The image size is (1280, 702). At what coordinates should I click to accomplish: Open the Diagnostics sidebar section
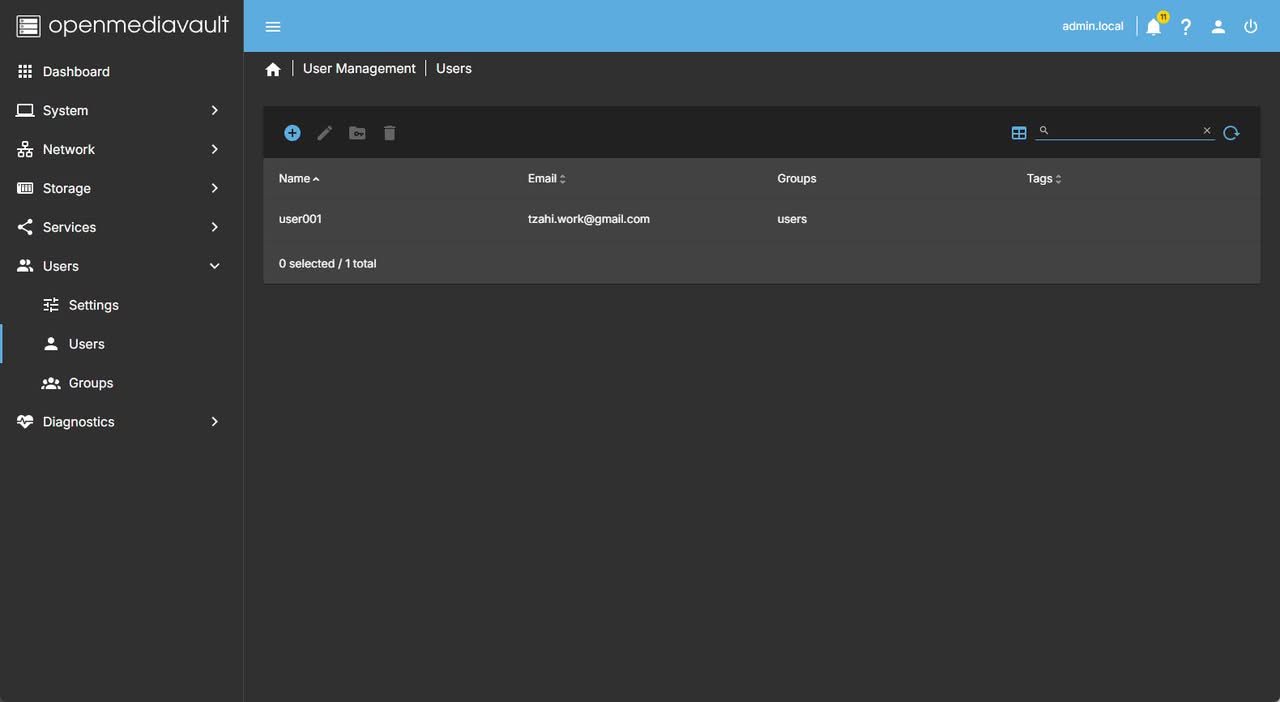(121, 422)
